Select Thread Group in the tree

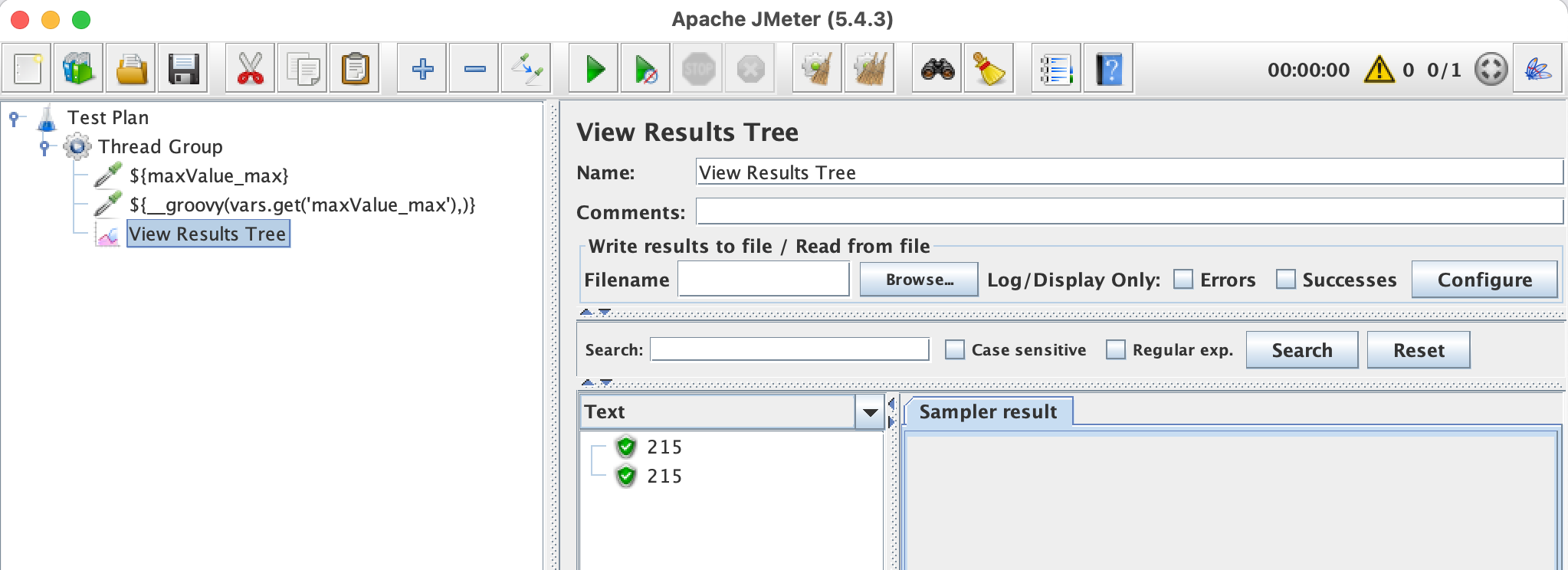[x=160, y=146]
